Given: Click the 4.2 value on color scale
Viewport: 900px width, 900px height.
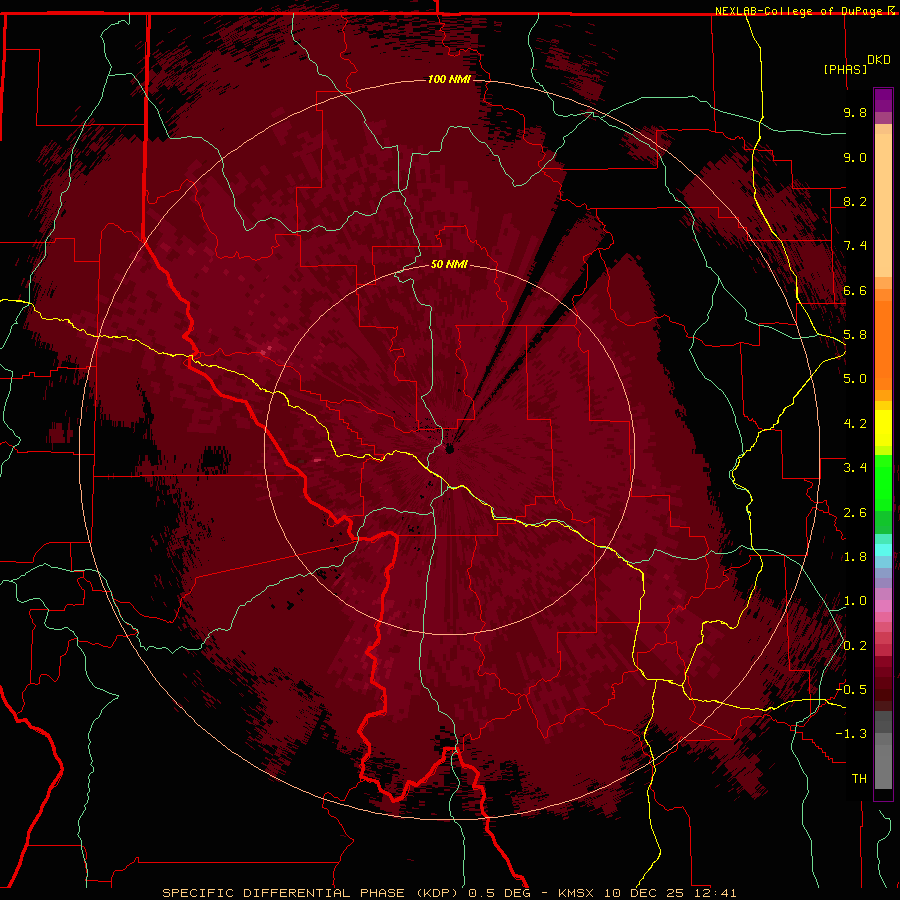Looking at the screenshot, I should pyautogui.click(x=855, y=424).
